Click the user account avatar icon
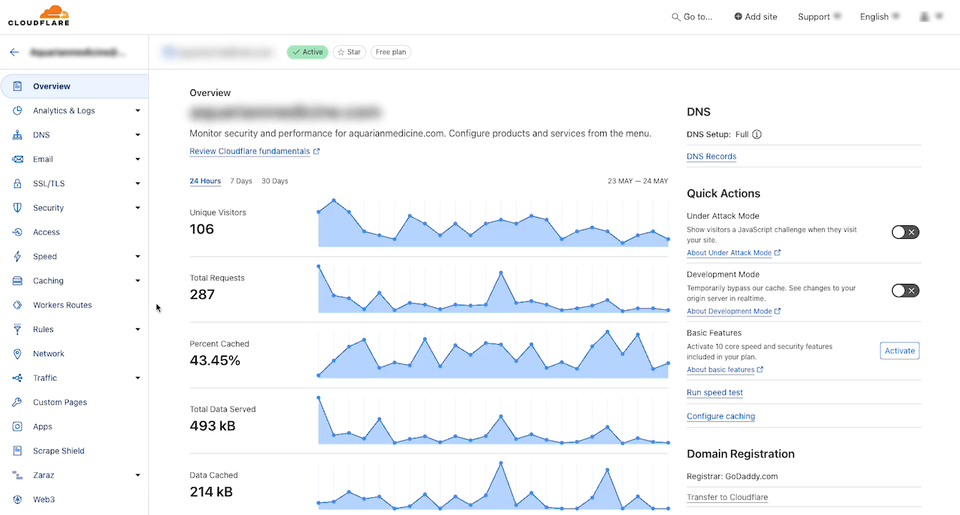960x515 pixels. click(924, 17)
